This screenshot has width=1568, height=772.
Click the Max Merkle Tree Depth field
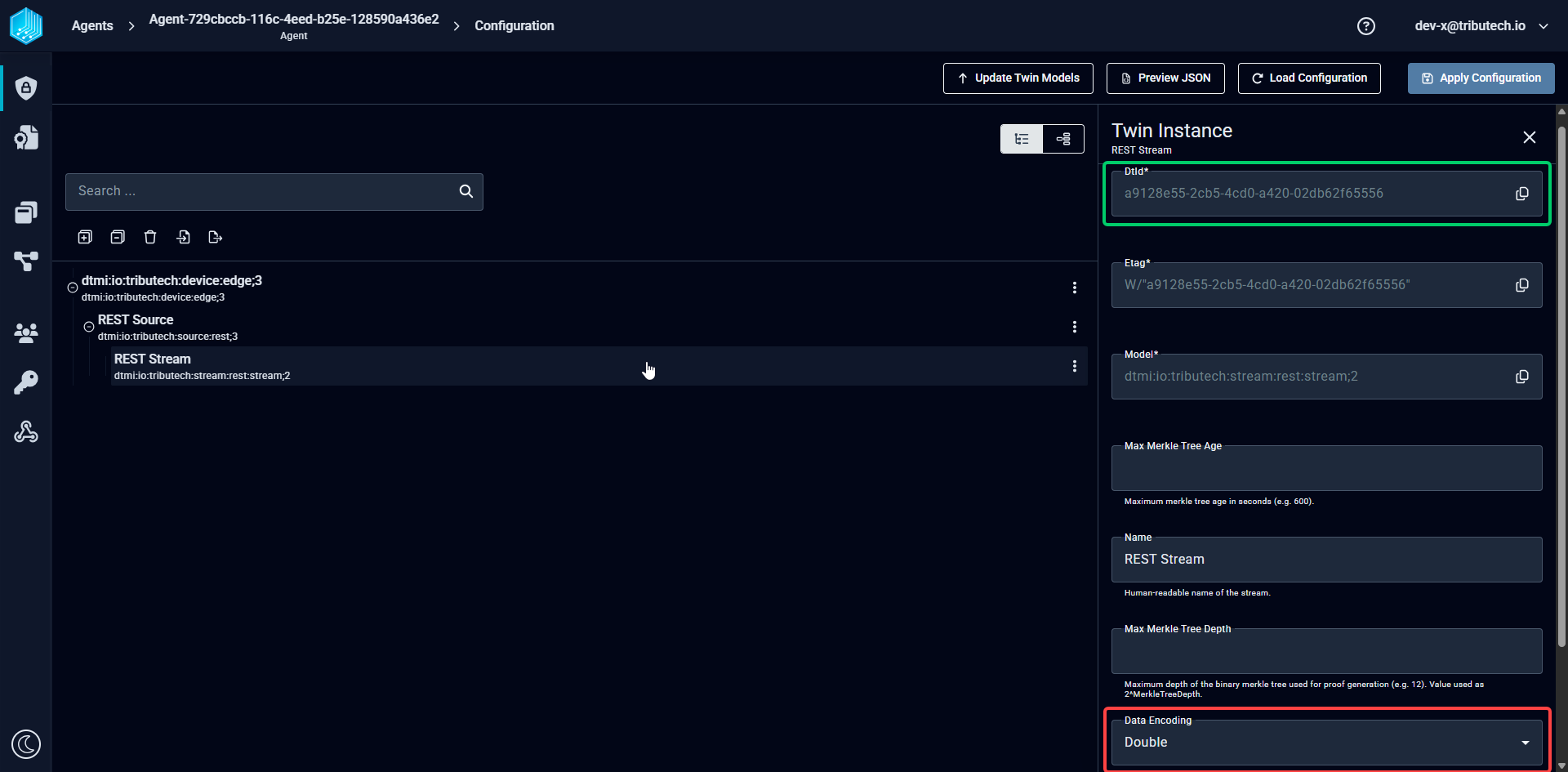(x=1326, y=651)
